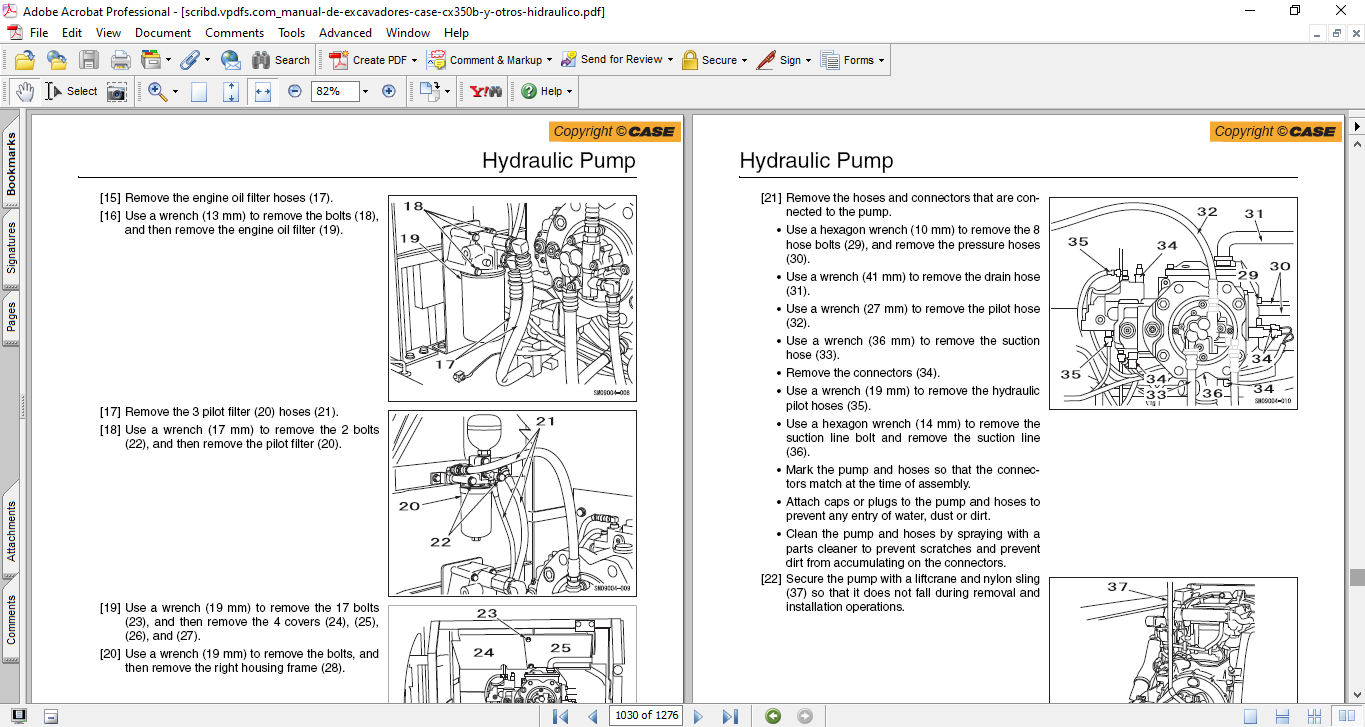
Task: Switch to Single Page layout in the status bar
Action: click(1250, 716)
